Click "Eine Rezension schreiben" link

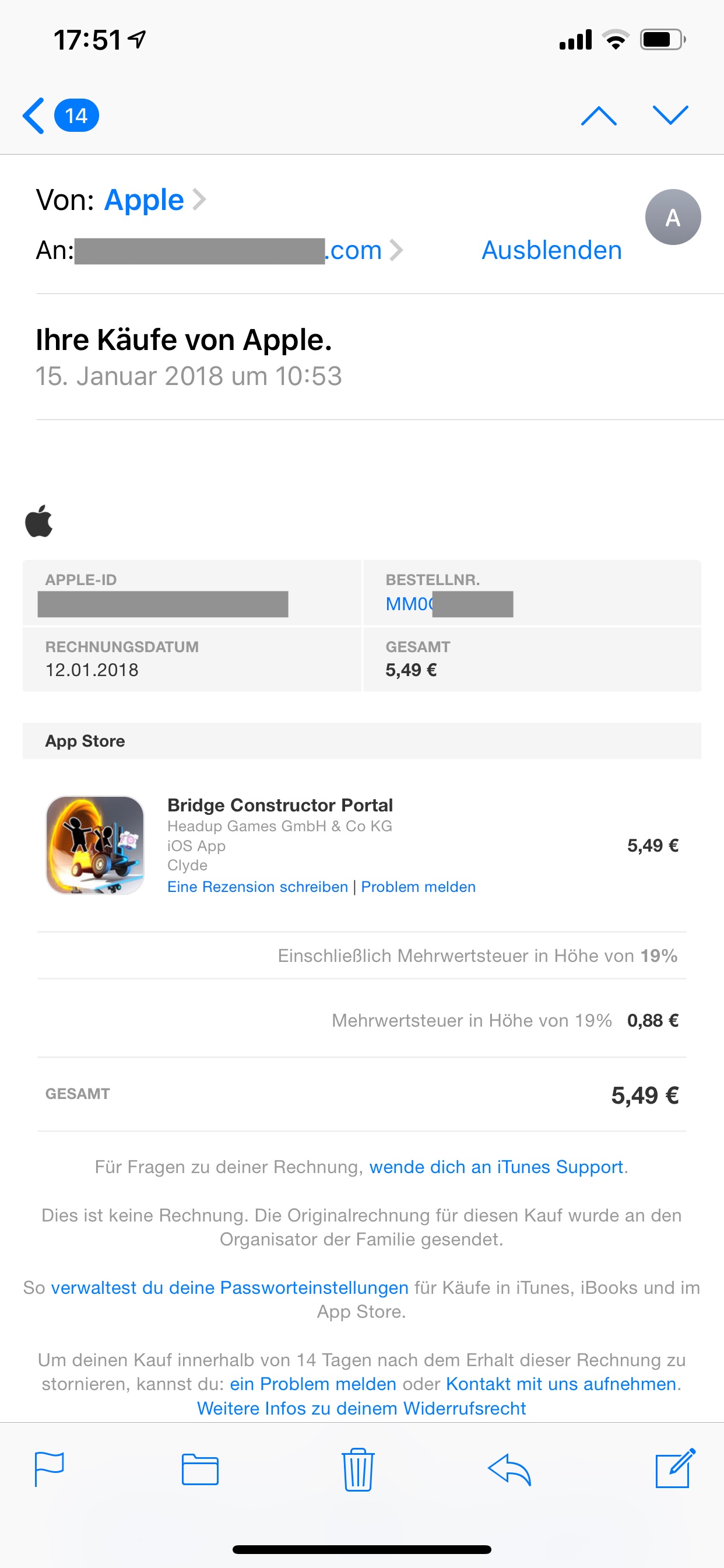click(257, 886)
